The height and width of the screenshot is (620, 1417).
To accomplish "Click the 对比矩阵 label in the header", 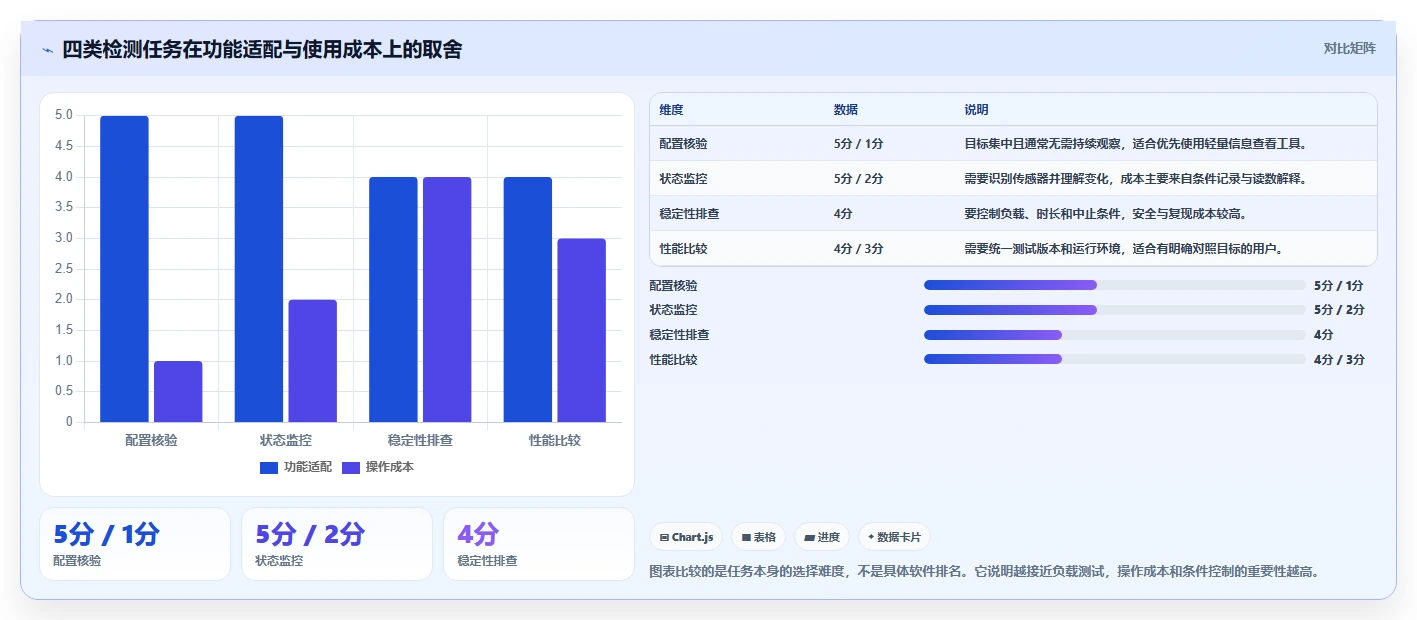I will (1349, 48).
